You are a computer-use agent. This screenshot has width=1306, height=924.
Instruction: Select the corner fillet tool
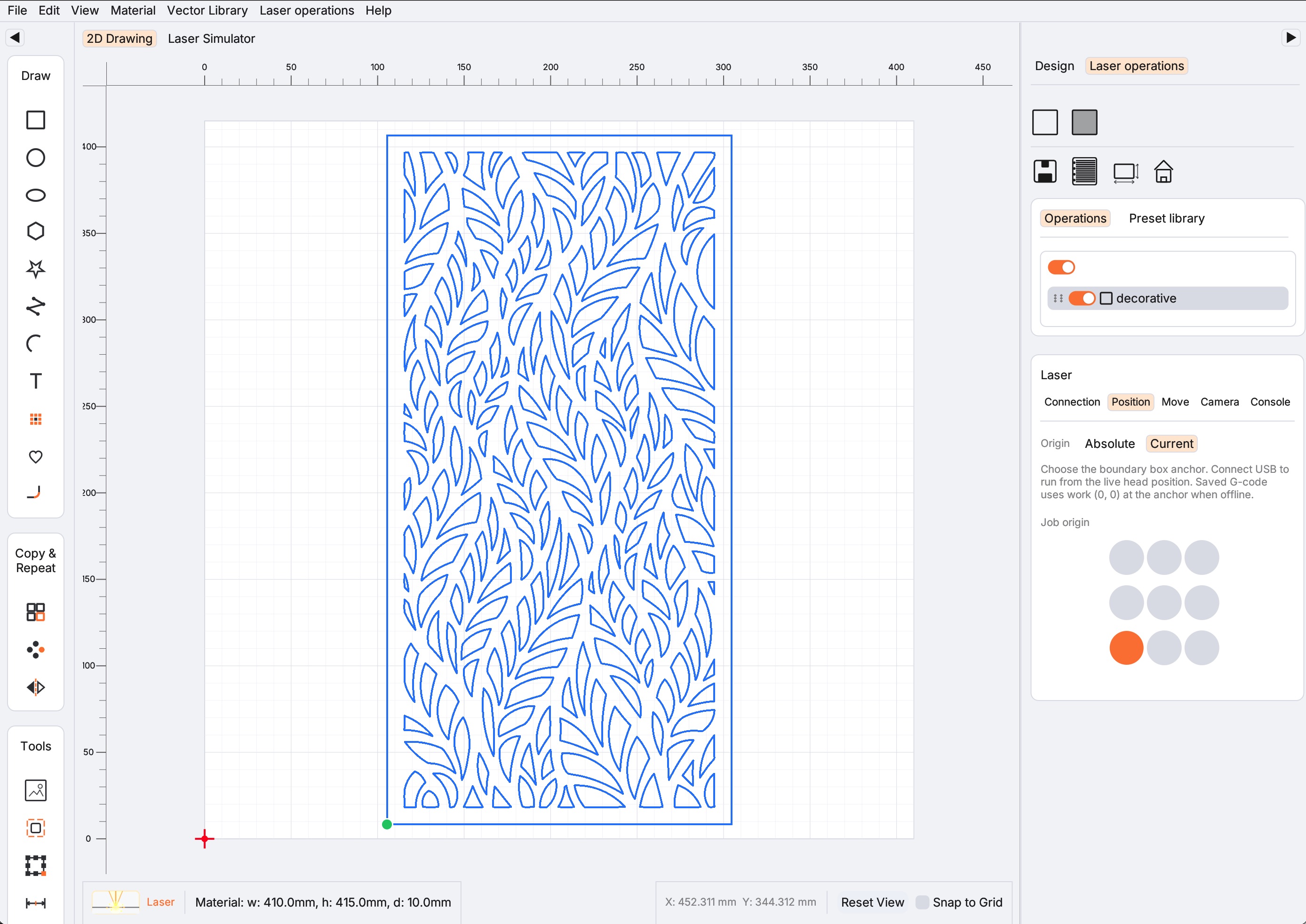[35, 493]
